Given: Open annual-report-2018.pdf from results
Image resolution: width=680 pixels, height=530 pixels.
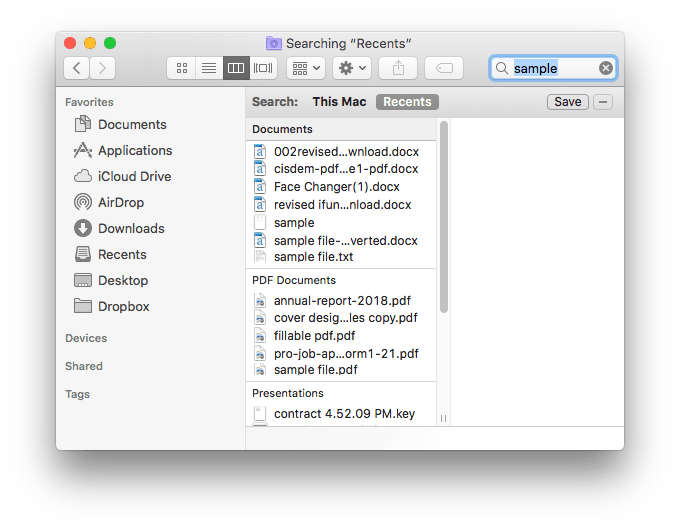Looking at the screenshot, I should [342, 300].
